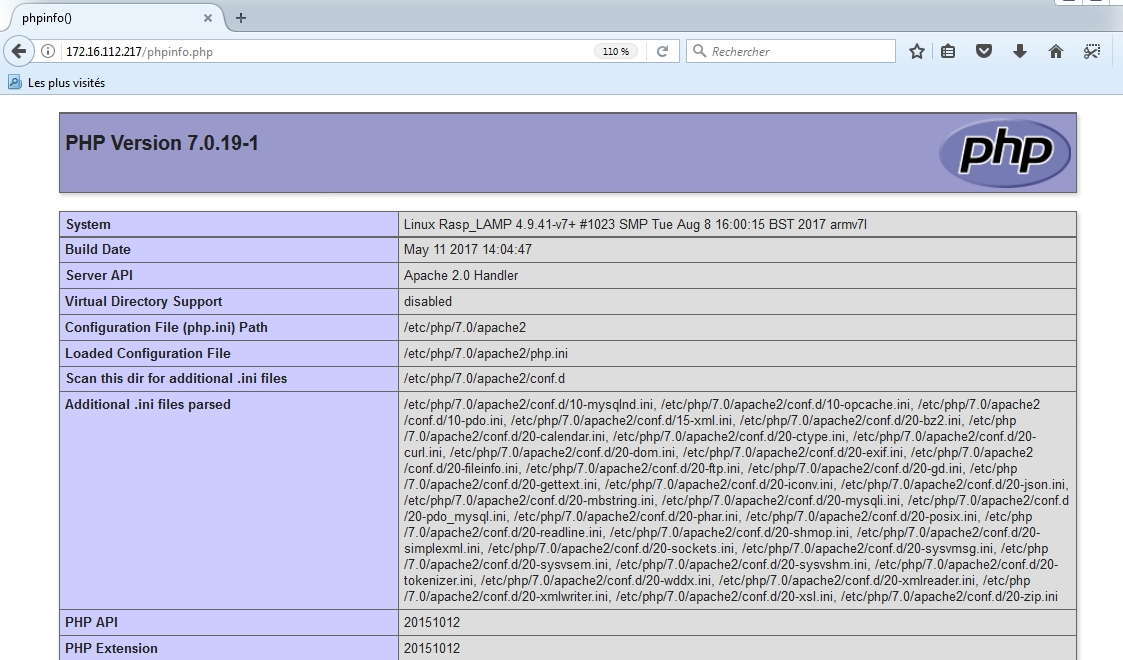Viewport: 1123px width, 660px height.
Task: Click the PHP API label
Action: pos(92,623)
